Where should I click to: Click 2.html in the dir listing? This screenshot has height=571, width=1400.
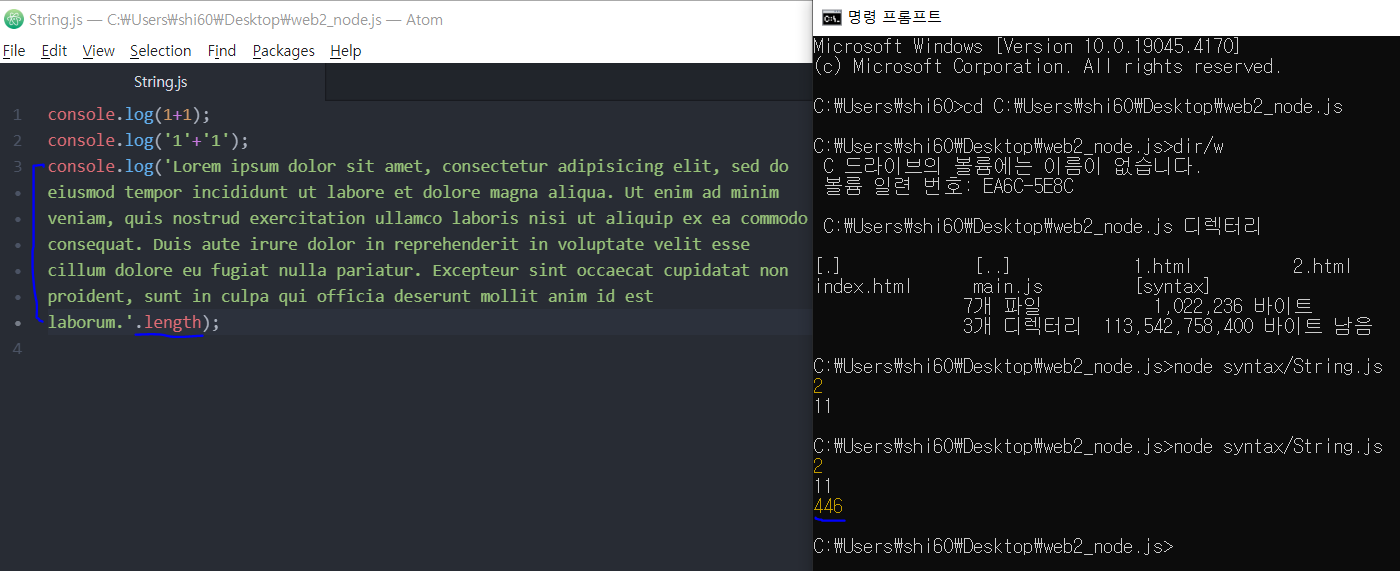[x=1322, y=266]
